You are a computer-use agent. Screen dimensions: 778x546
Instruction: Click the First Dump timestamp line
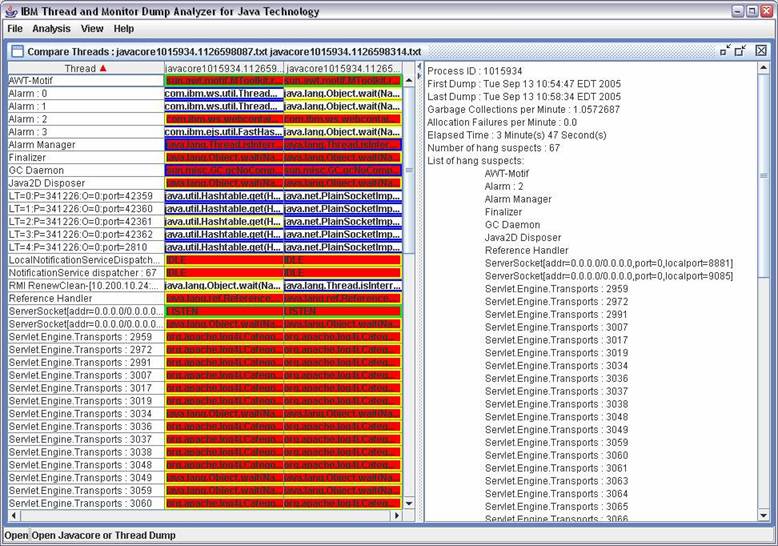point(524,84)
